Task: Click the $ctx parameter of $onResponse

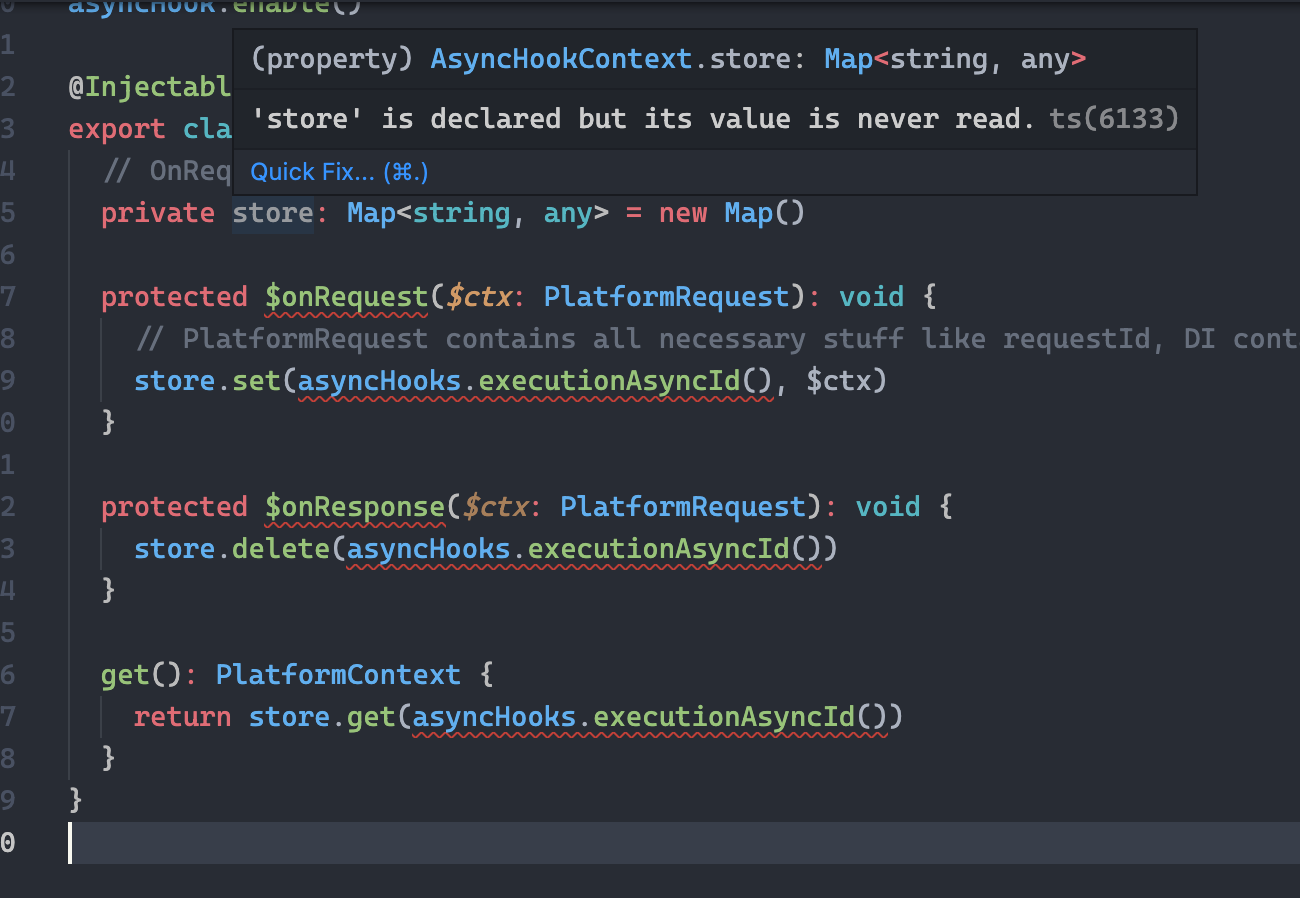Action: [495, 507]
